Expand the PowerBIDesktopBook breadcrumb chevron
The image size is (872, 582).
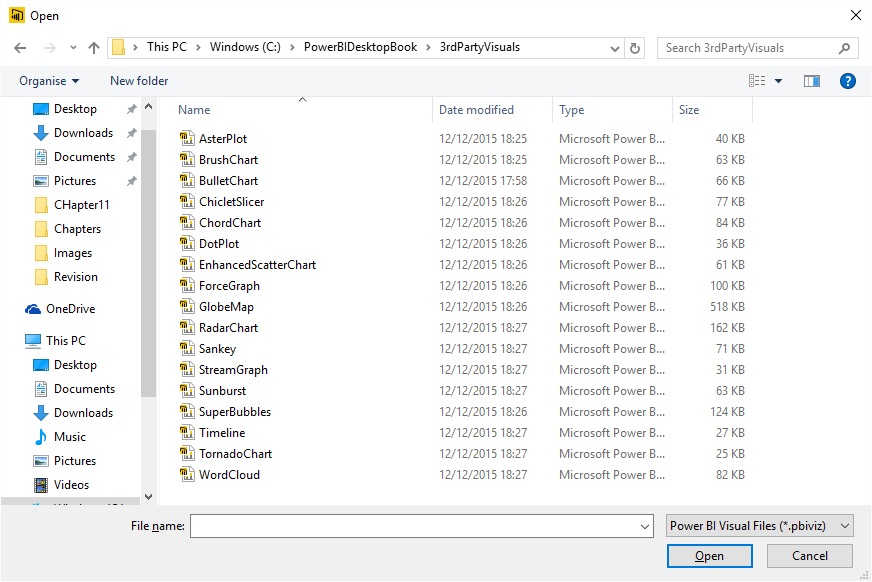(428, 48)
